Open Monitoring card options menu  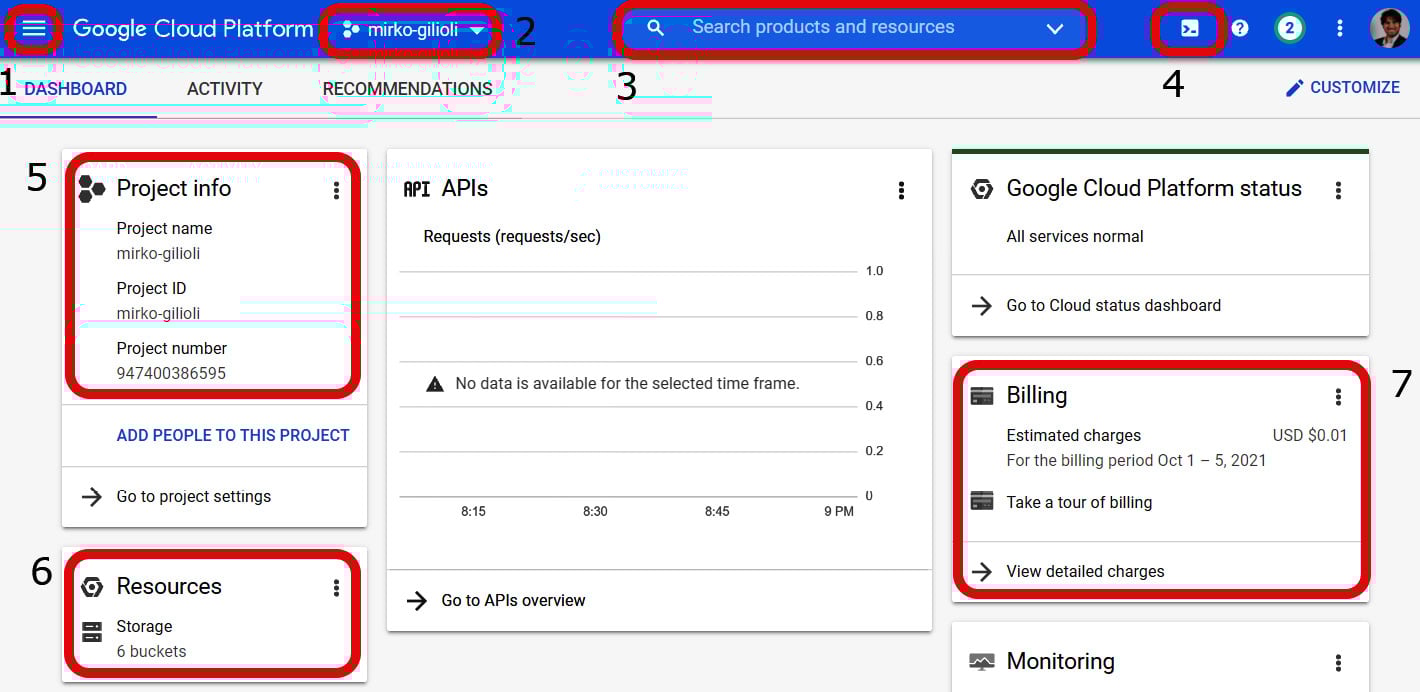pyautogui.click(x=1338, y=663)
